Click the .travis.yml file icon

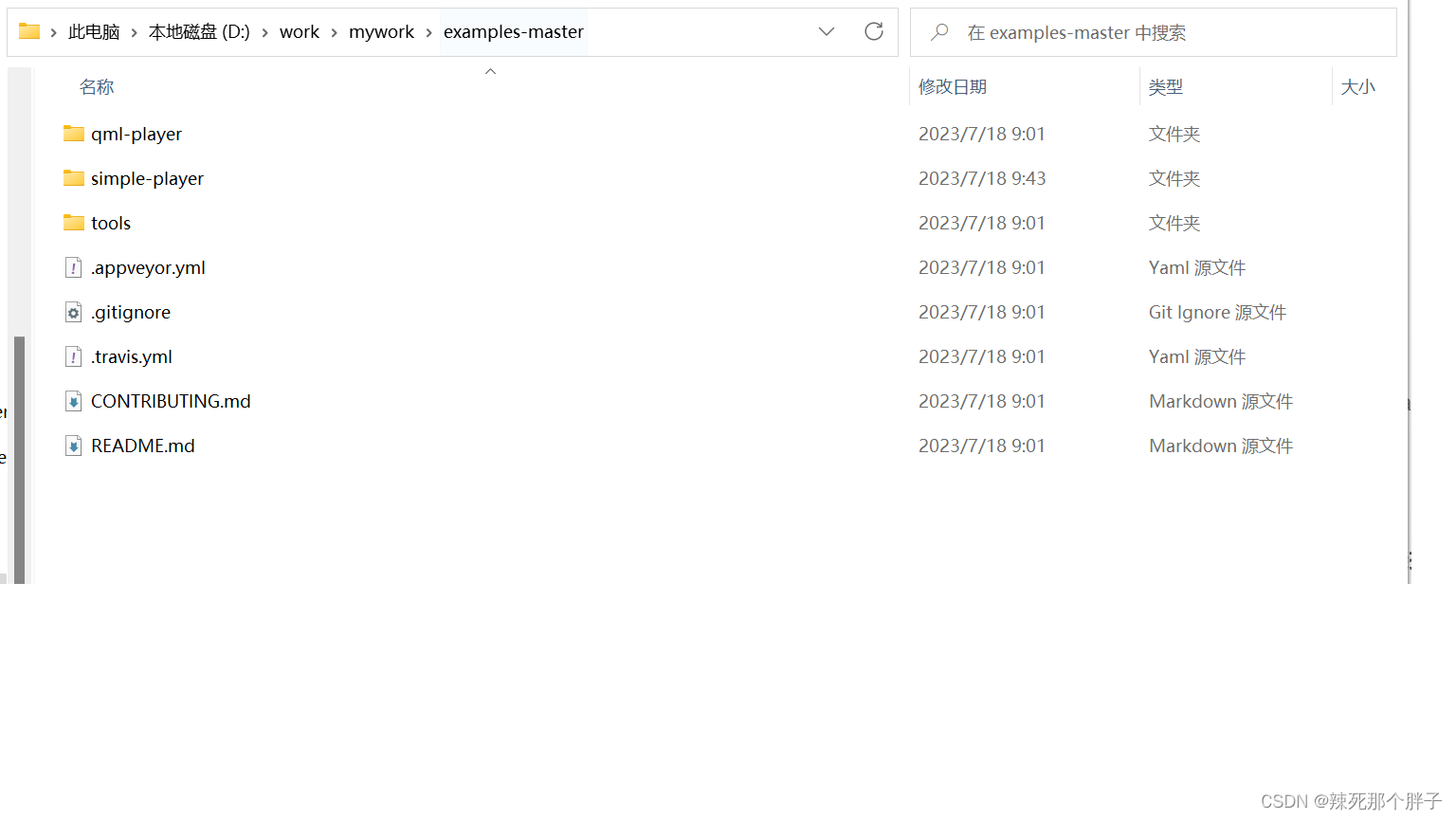74,356
